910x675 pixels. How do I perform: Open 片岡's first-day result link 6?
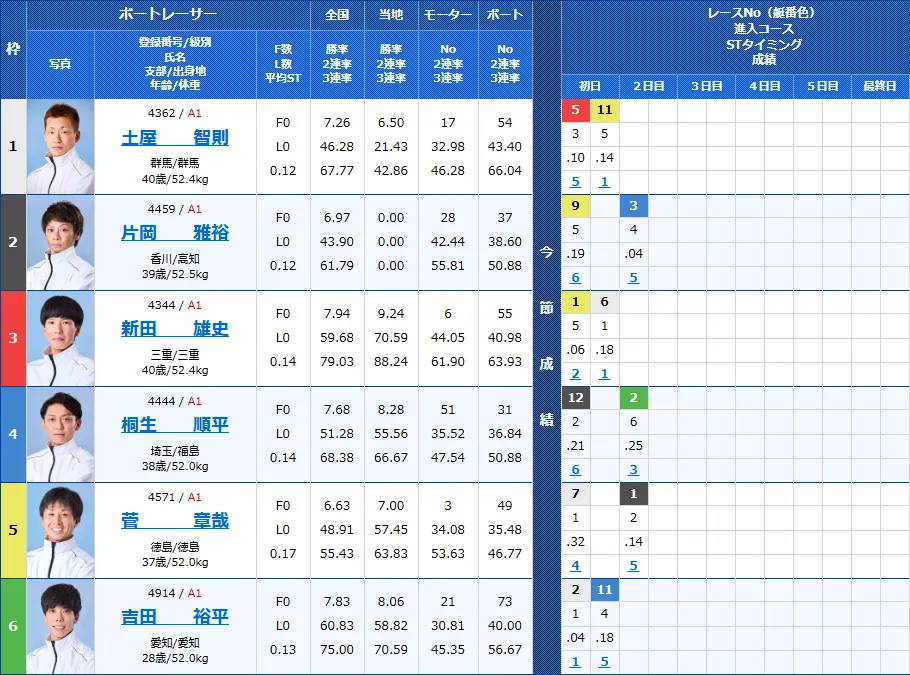[575, 277]
